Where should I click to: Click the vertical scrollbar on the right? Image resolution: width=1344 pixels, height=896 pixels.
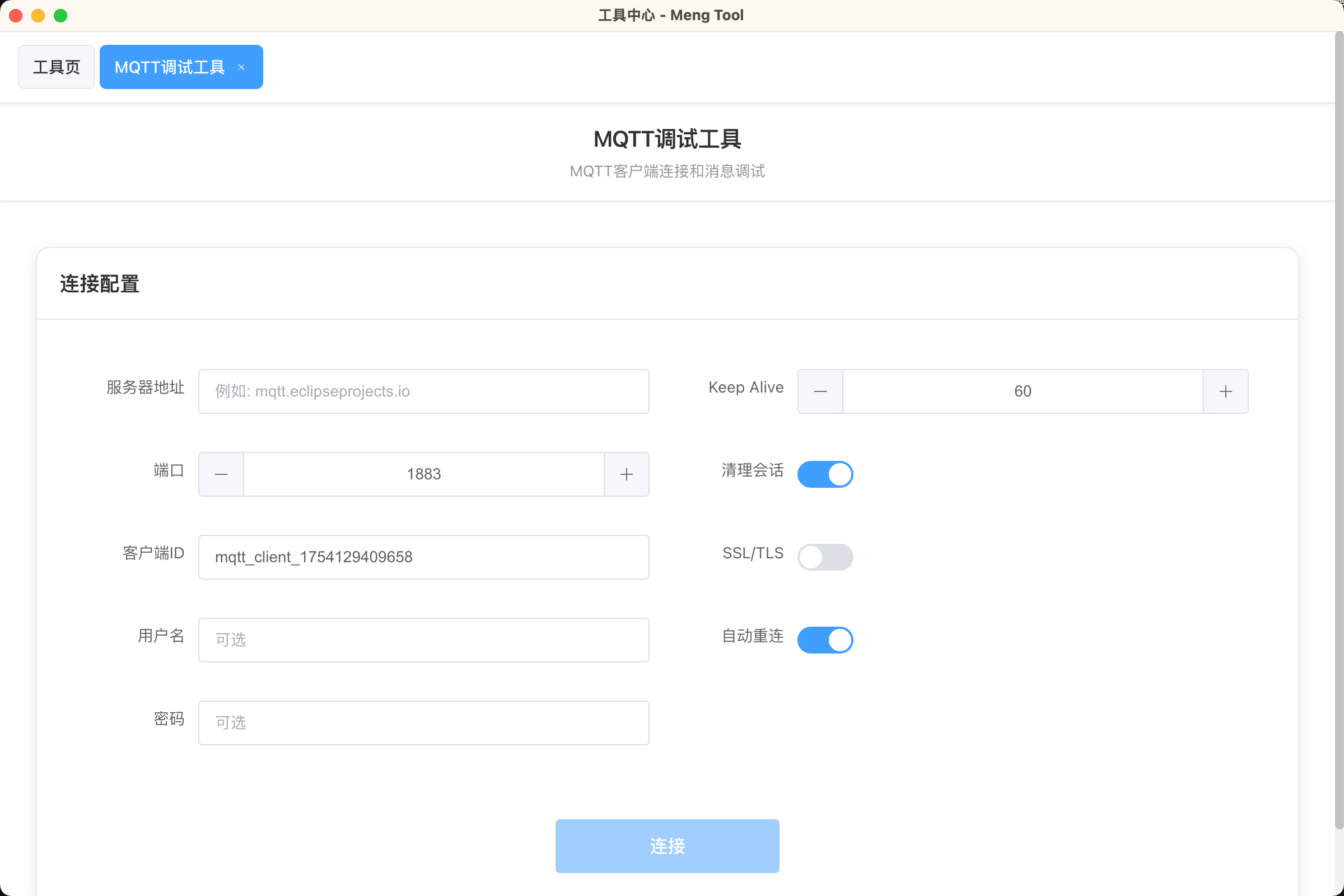(x=1338, y=428)
